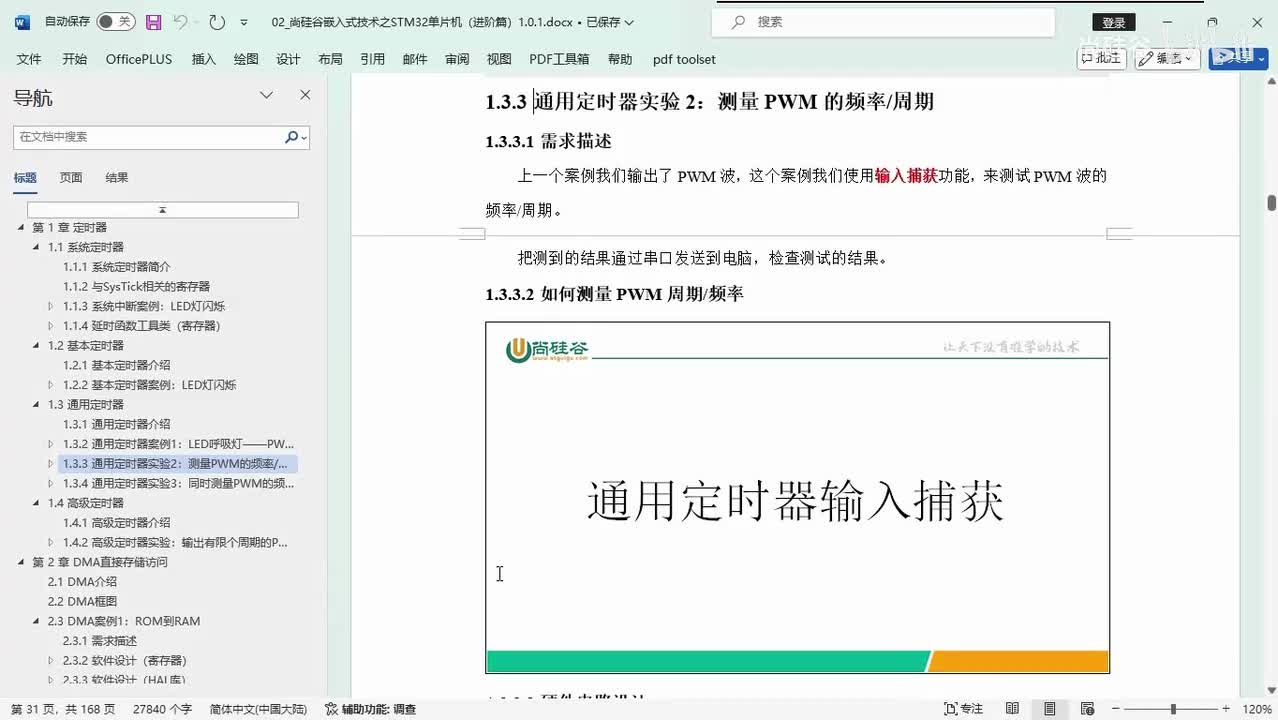This screenshot has height=720, width=1278.
Task: Expand 1.4.2 高级定时器实验 heading
Action: point(52,543)
